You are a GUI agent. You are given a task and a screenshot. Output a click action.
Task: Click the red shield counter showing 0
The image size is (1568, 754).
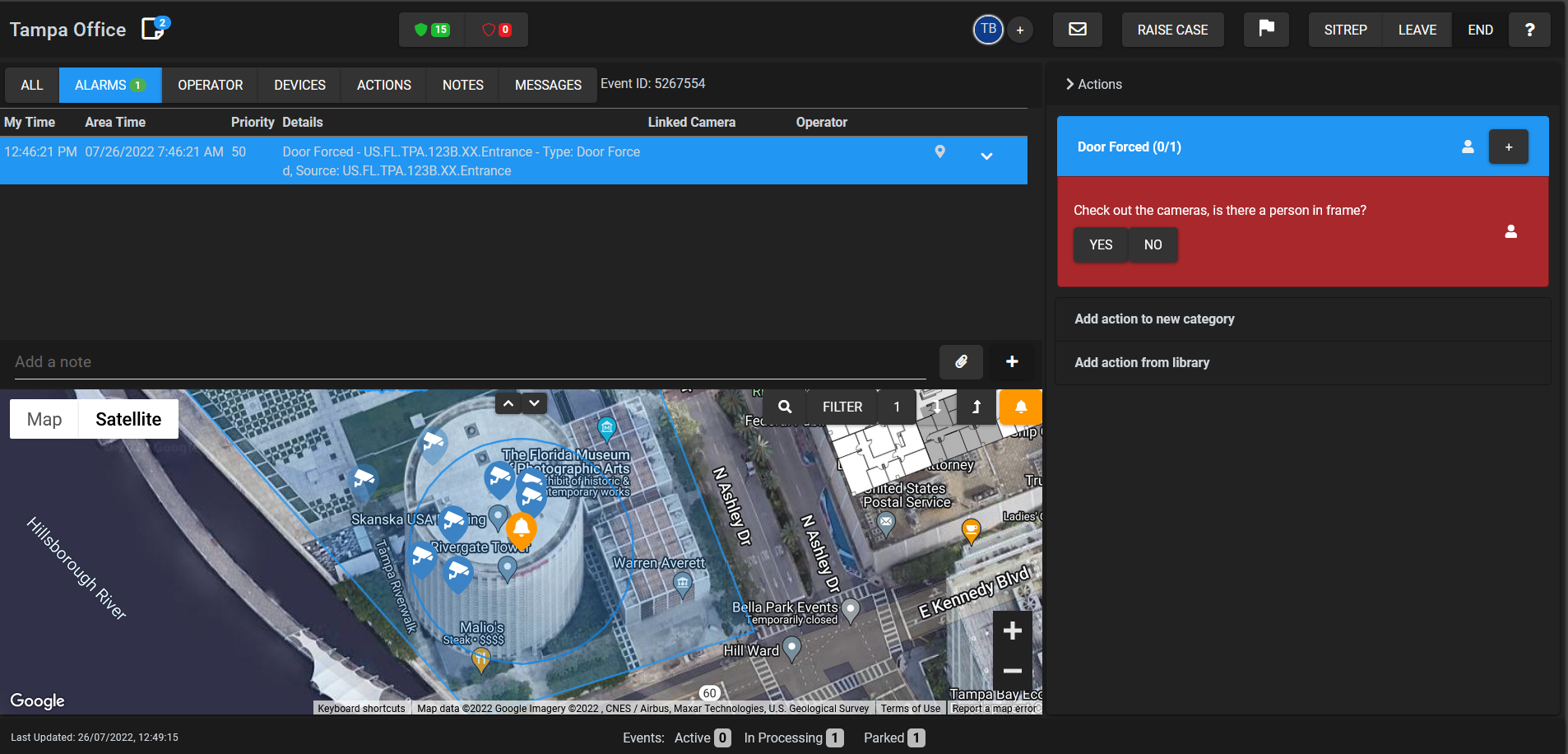pos(496,30)
